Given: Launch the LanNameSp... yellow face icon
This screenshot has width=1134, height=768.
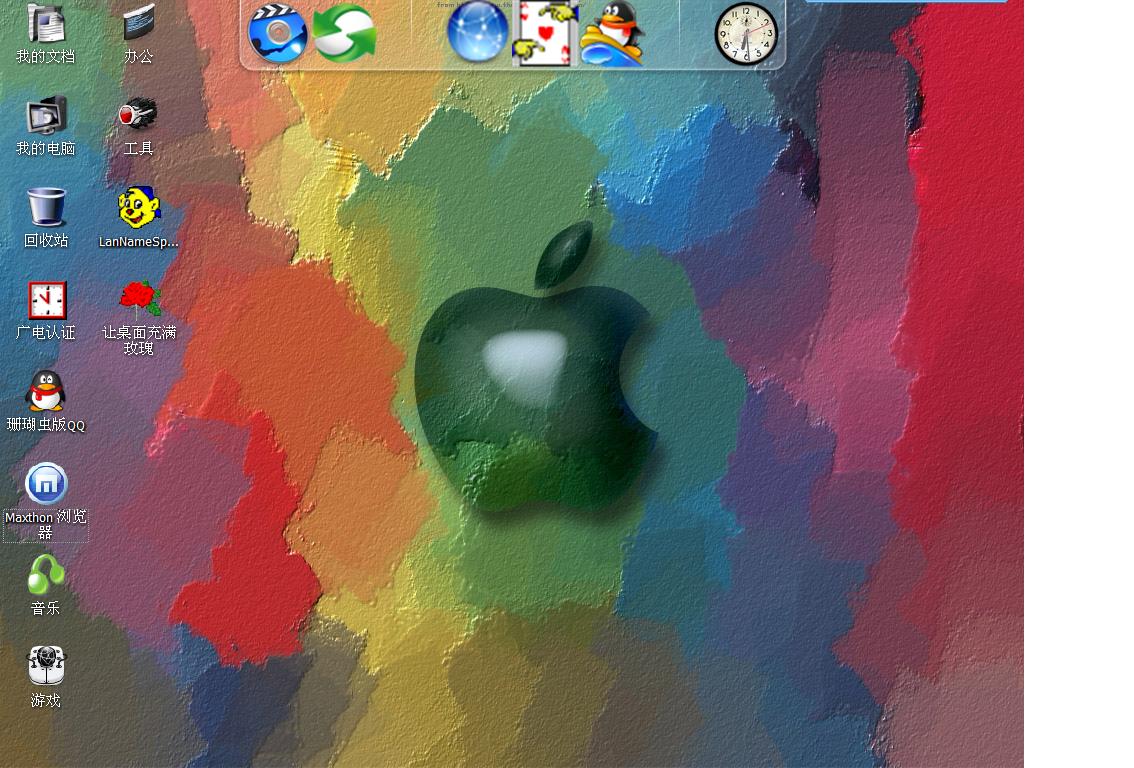Looking at the screenshot, I should pos(138,208).
